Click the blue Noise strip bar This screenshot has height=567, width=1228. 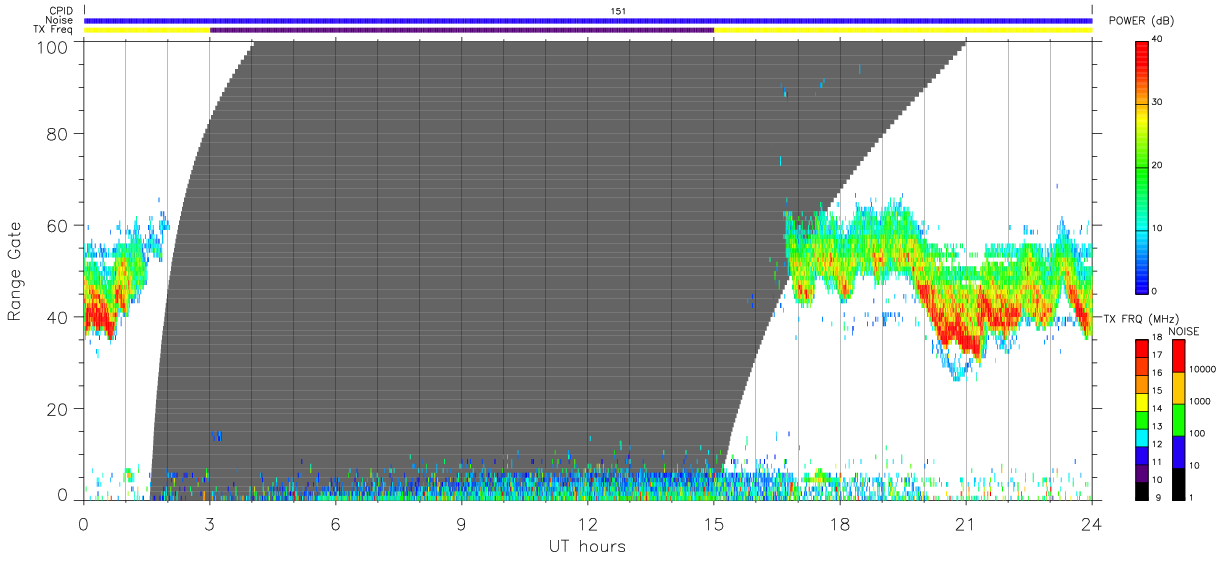pos(588,20)
